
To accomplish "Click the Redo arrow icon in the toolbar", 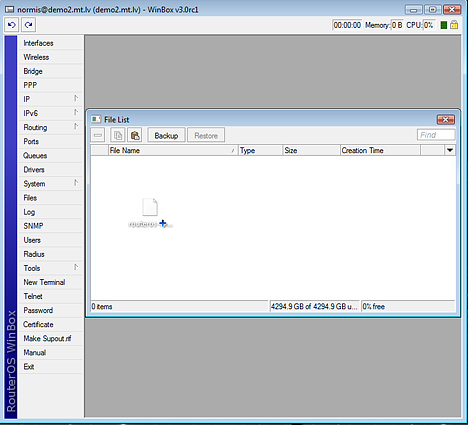I will [29, 25].
